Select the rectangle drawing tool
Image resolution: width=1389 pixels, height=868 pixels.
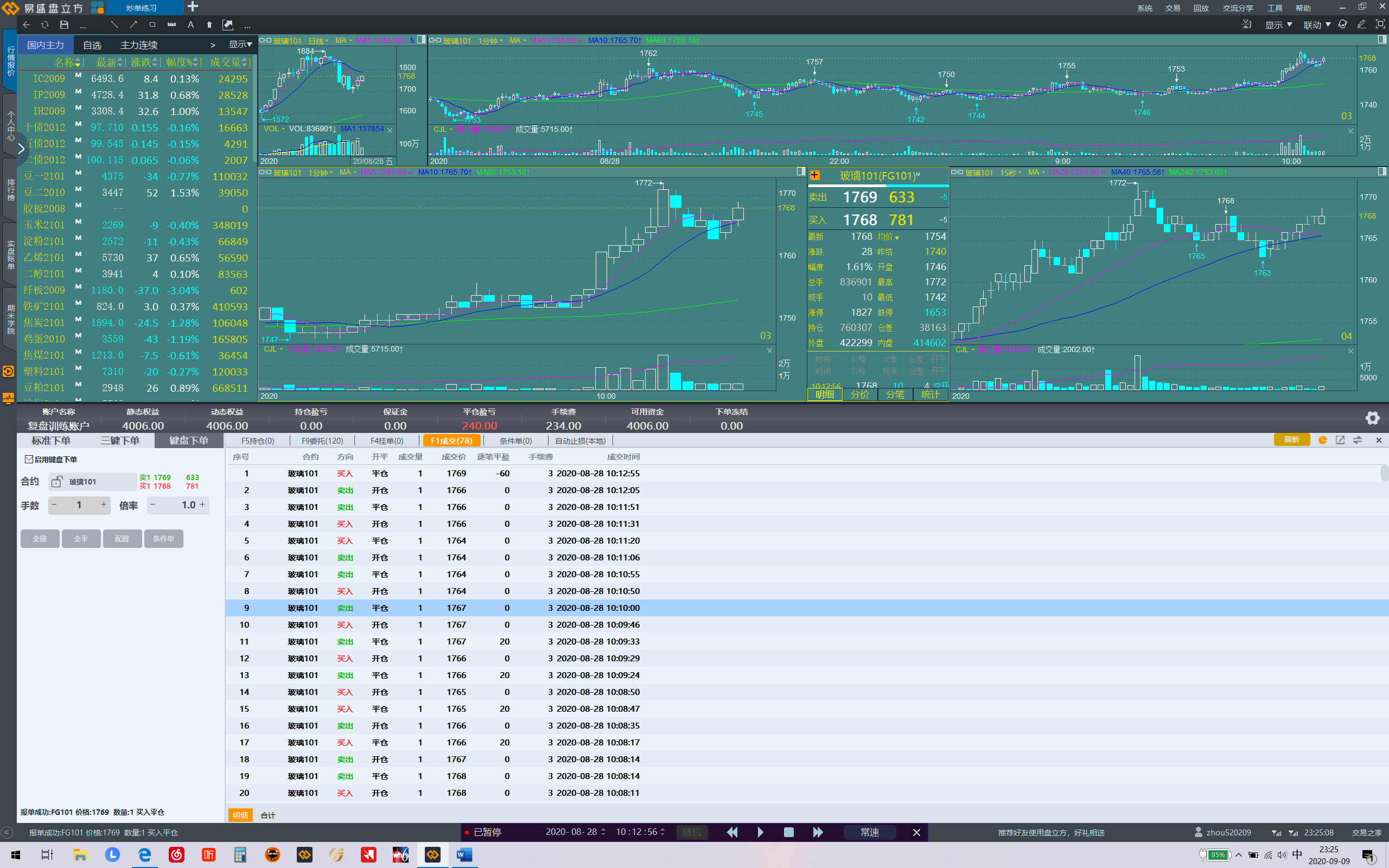[152, 25]
